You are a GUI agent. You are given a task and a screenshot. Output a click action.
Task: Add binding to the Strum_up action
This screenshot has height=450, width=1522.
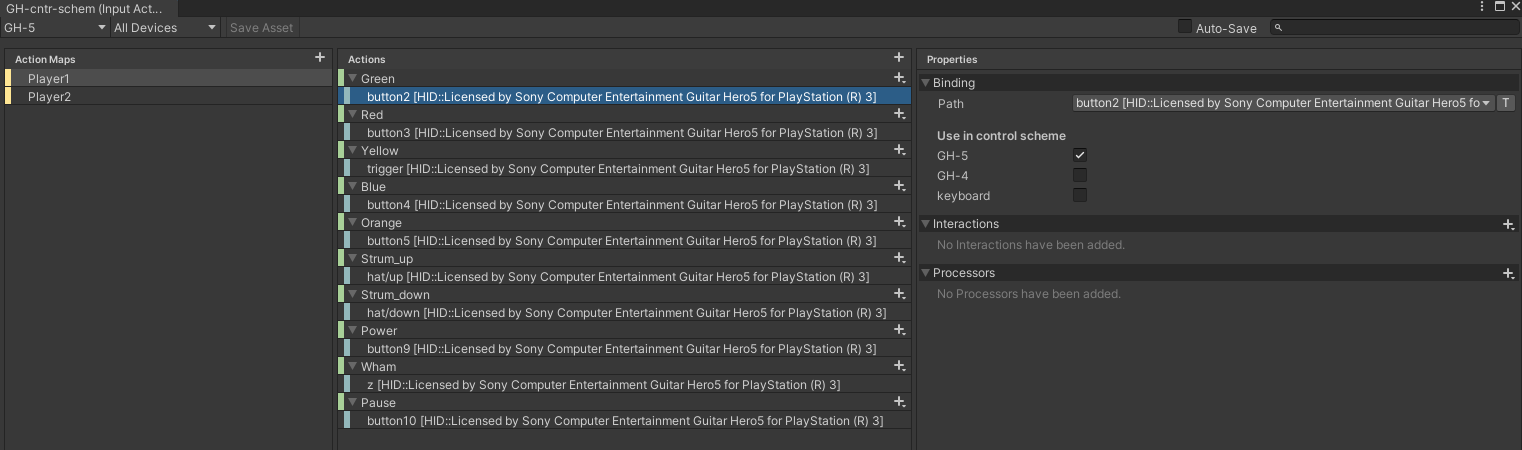900,259
